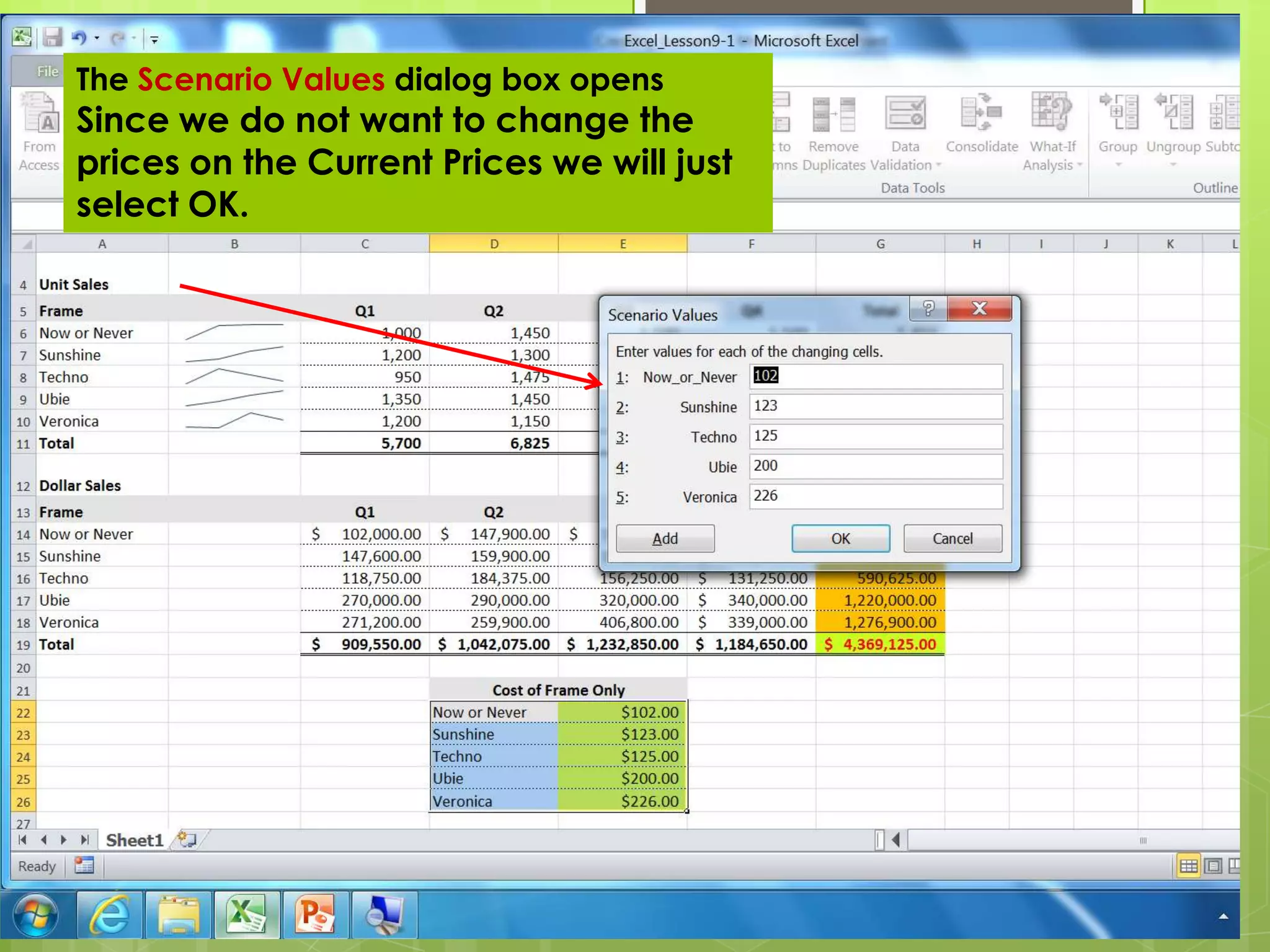Switch to Sheet1 worksheet tab
Image resolution: width=1270 pixels, height=952 pixels.
134,840
